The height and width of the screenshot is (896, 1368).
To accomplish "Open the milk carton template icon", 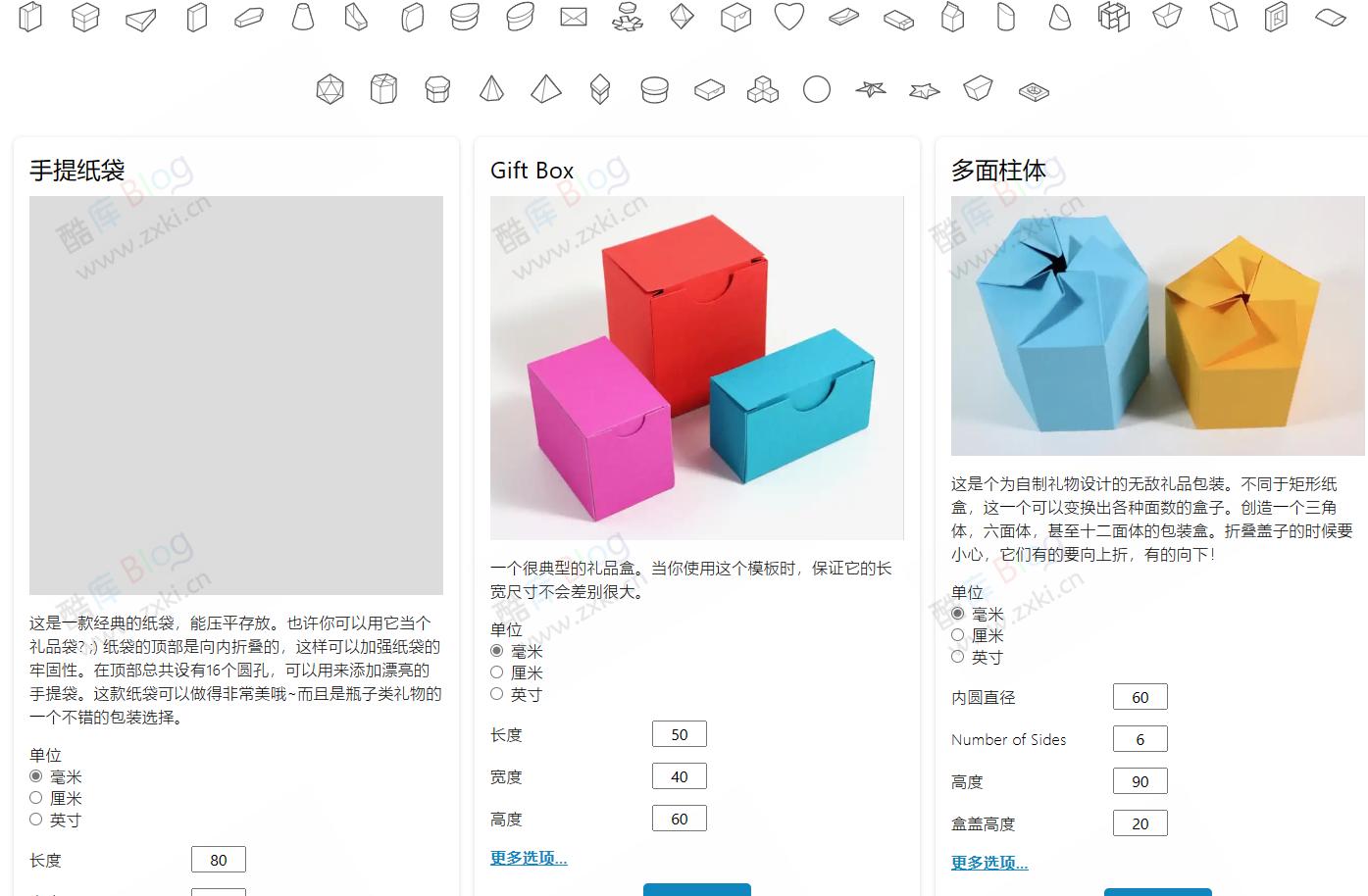I will tap(952, 17).
